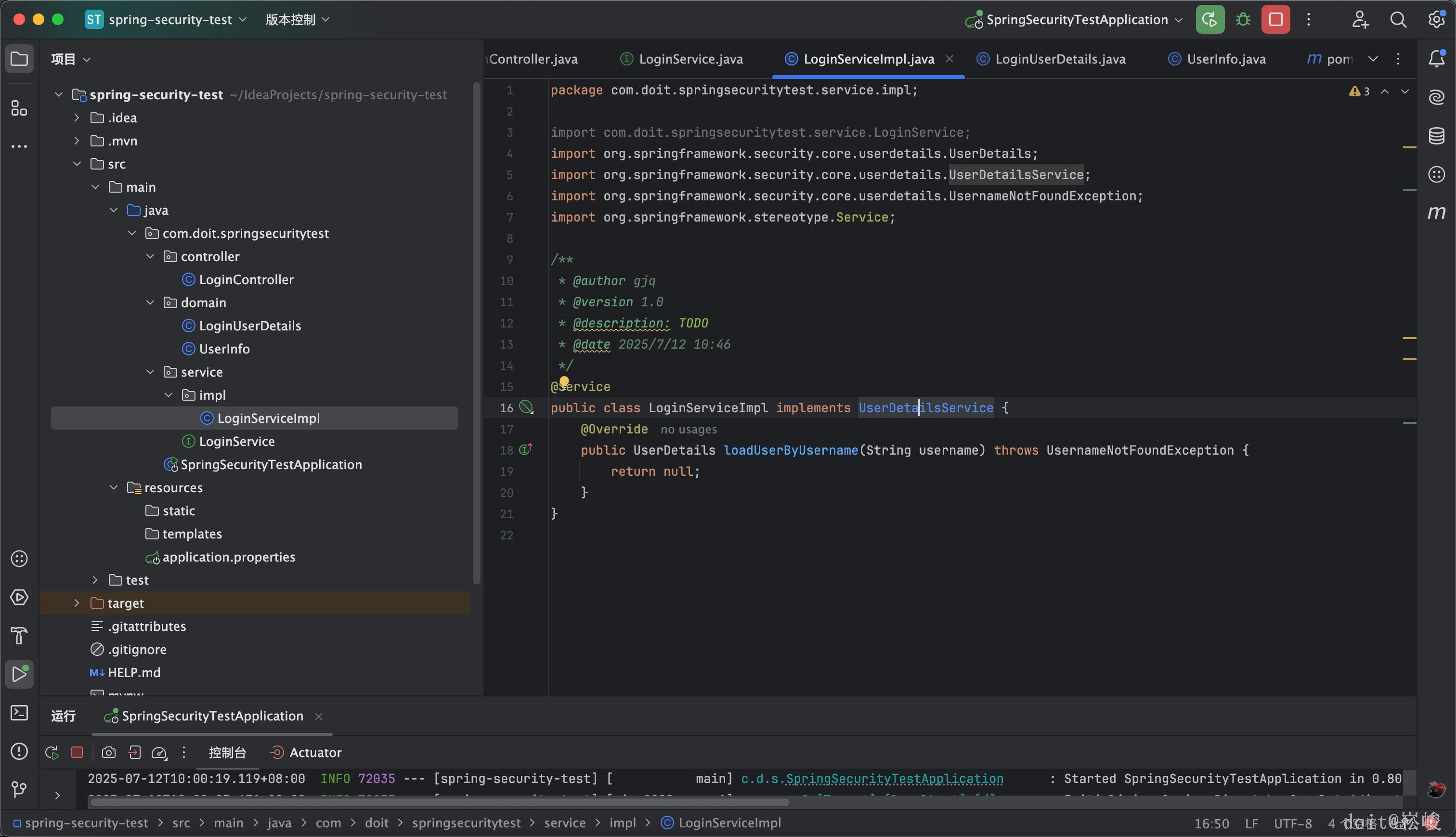Click the SpringSecurityTestApplication link in console log
Image resolution: width=1456 pixels, height=837 pixels.
point(894,778)
